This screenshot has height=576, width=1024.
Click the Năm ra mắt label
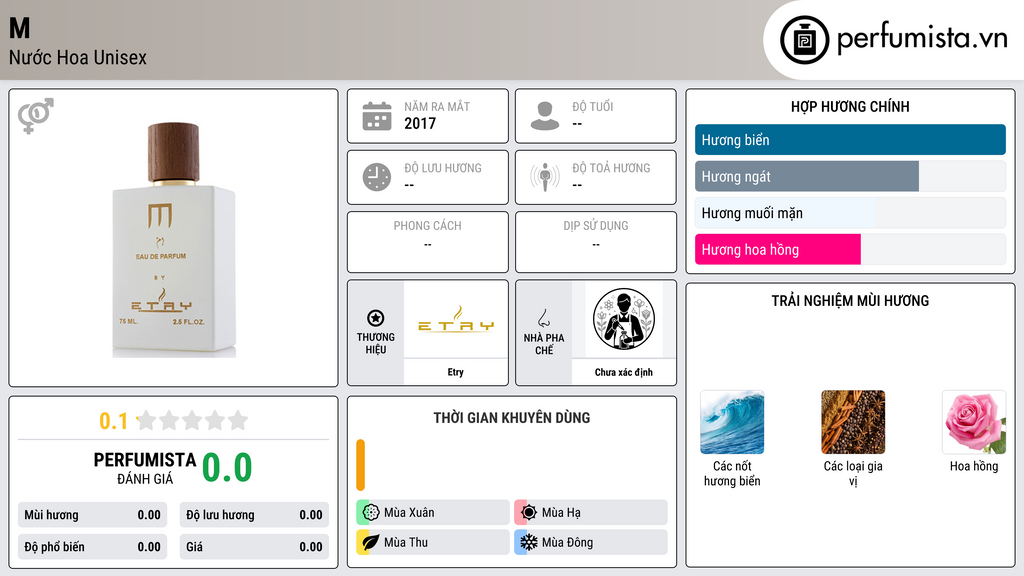[x=437, y=106]
